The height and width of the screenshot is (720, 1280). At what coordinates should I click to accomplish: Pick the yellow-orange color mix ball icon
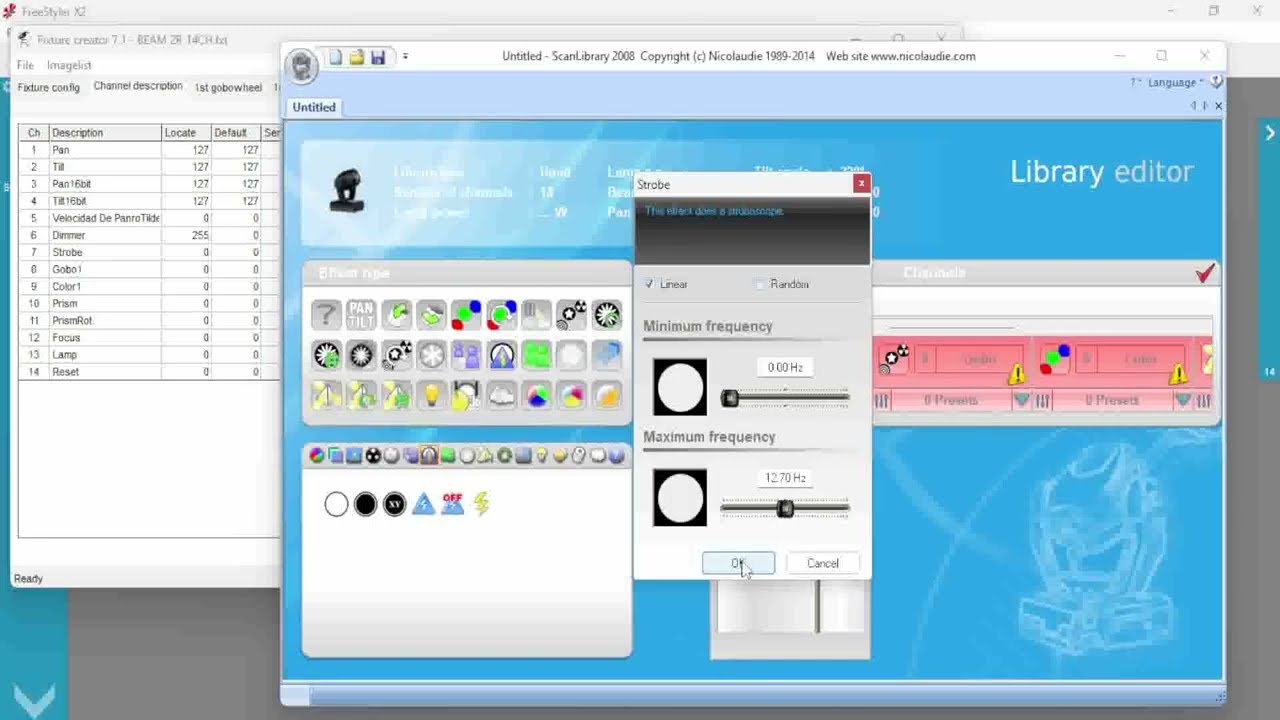click(x=607, y=396)
